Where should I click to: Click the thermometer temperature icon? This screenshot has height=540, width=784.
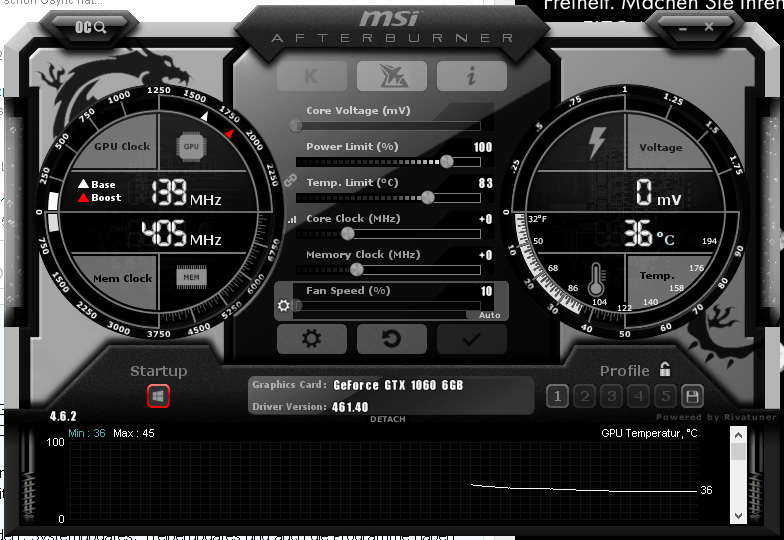click(596, 280)
